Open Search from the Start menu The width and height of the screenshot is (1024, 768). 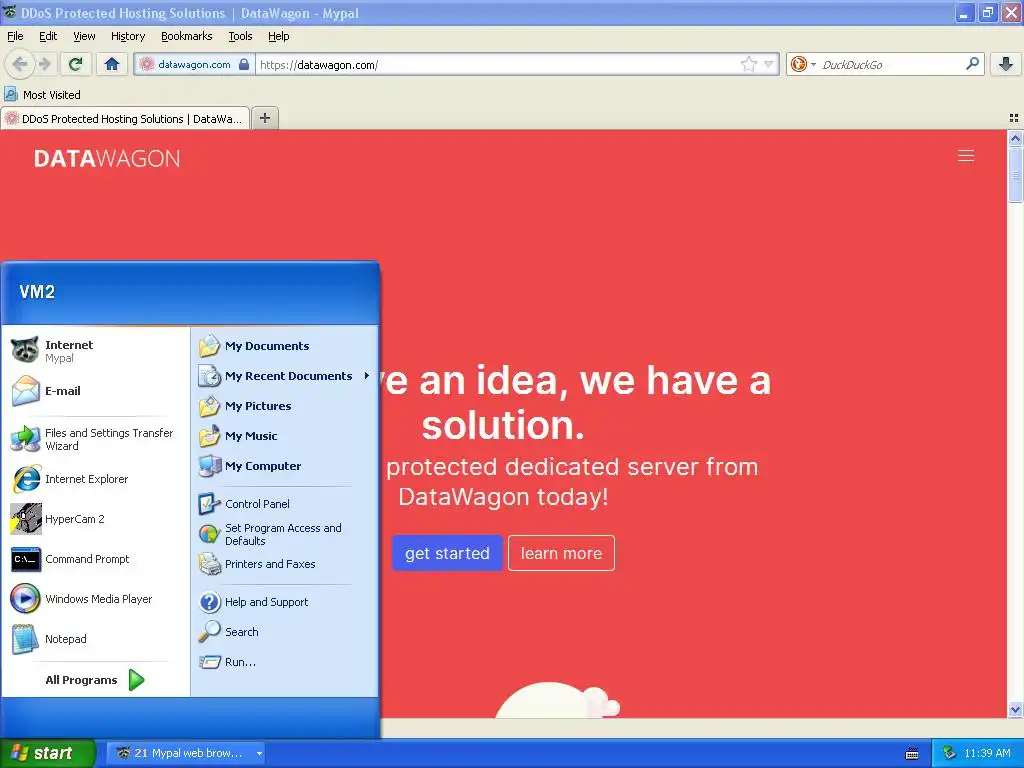click(x=285, y=632)
